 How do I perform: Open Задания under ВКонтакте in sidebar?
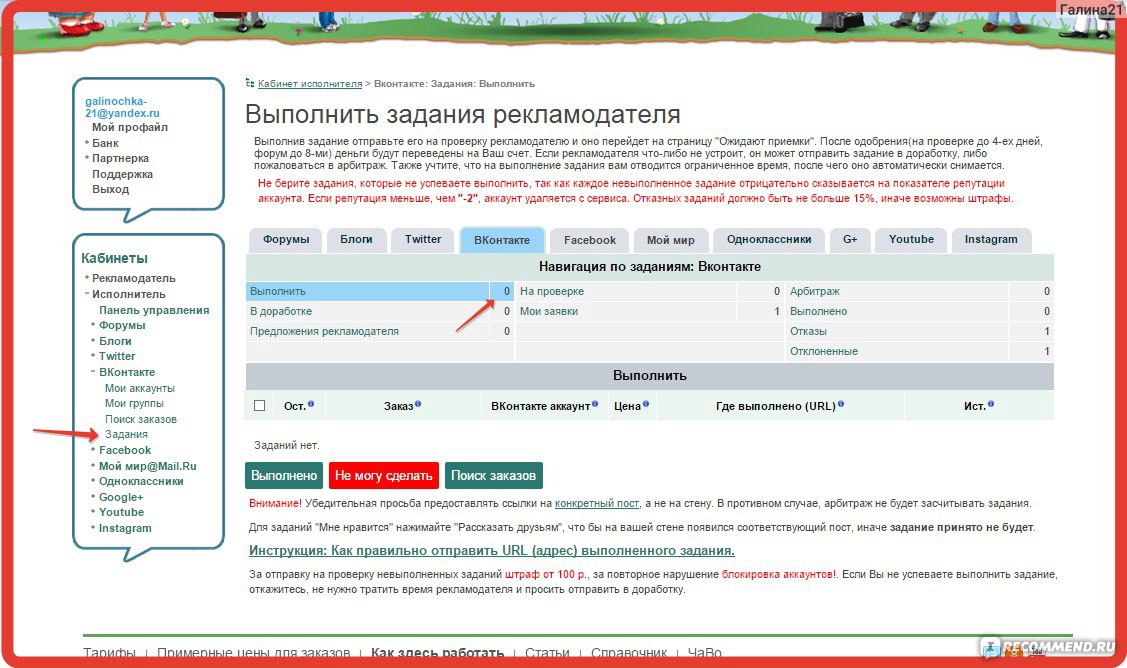(x=126, y=435)
